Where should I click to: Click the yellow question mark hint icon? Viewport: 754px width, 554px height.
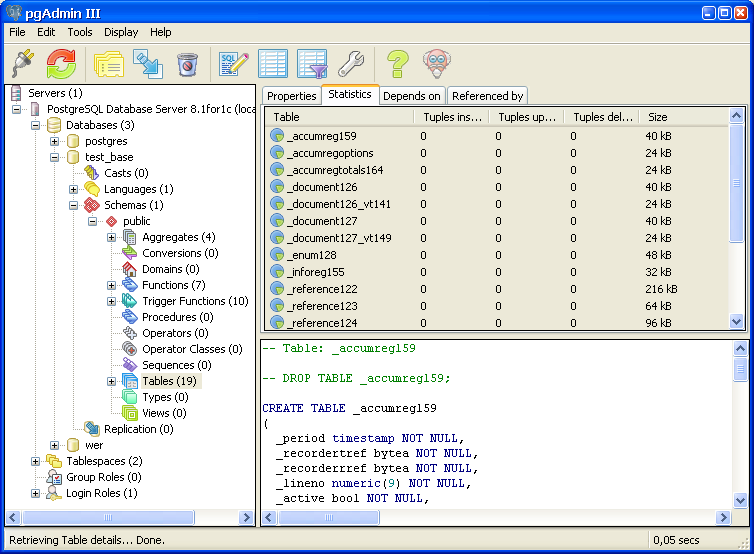click(x=397, y=64)
